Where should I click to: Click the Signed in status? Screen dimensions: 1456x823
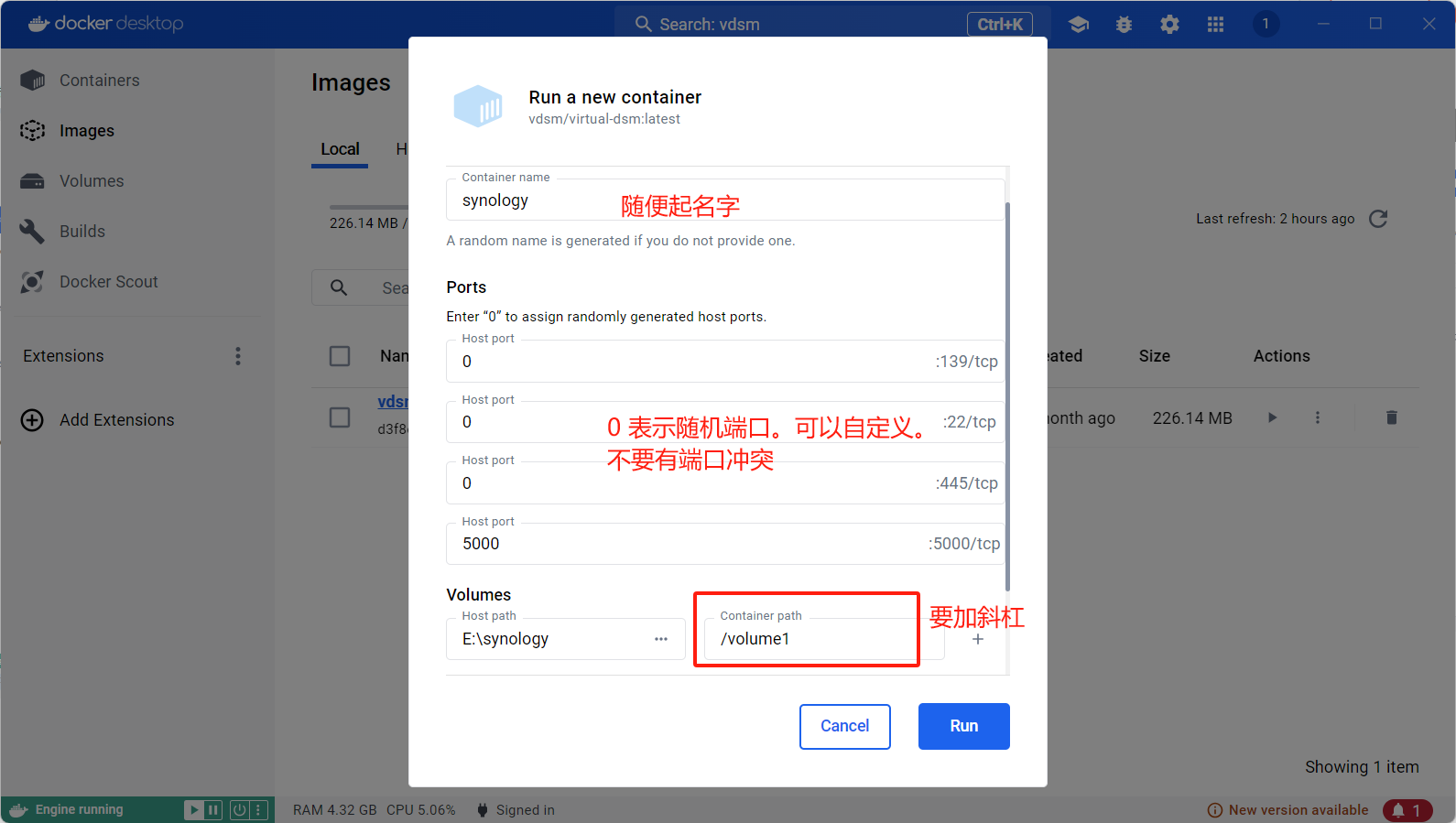[516, 810]
